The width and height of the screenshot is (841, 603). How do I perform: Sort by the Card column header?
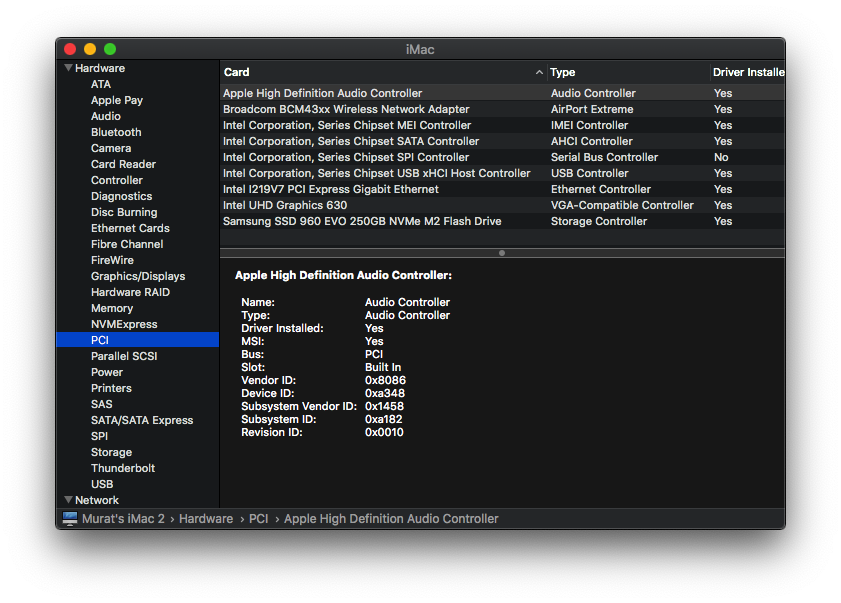[383, 72]
